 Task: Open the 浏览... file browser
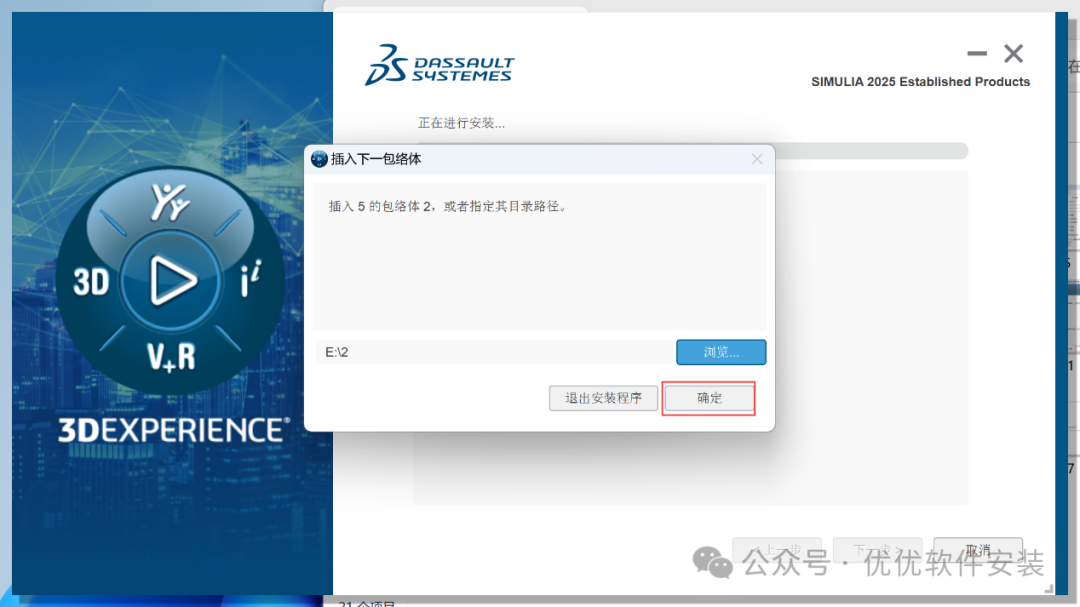point(721,352)
